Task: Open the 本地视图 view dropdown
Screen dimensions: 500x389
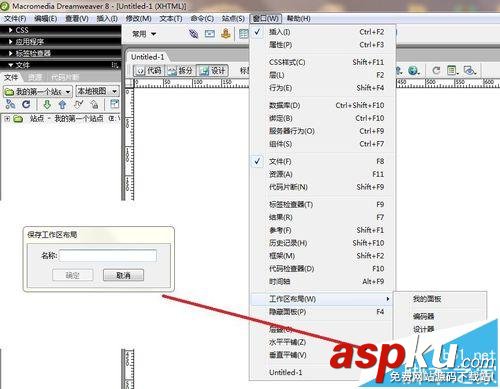Action: coord(97,91)
